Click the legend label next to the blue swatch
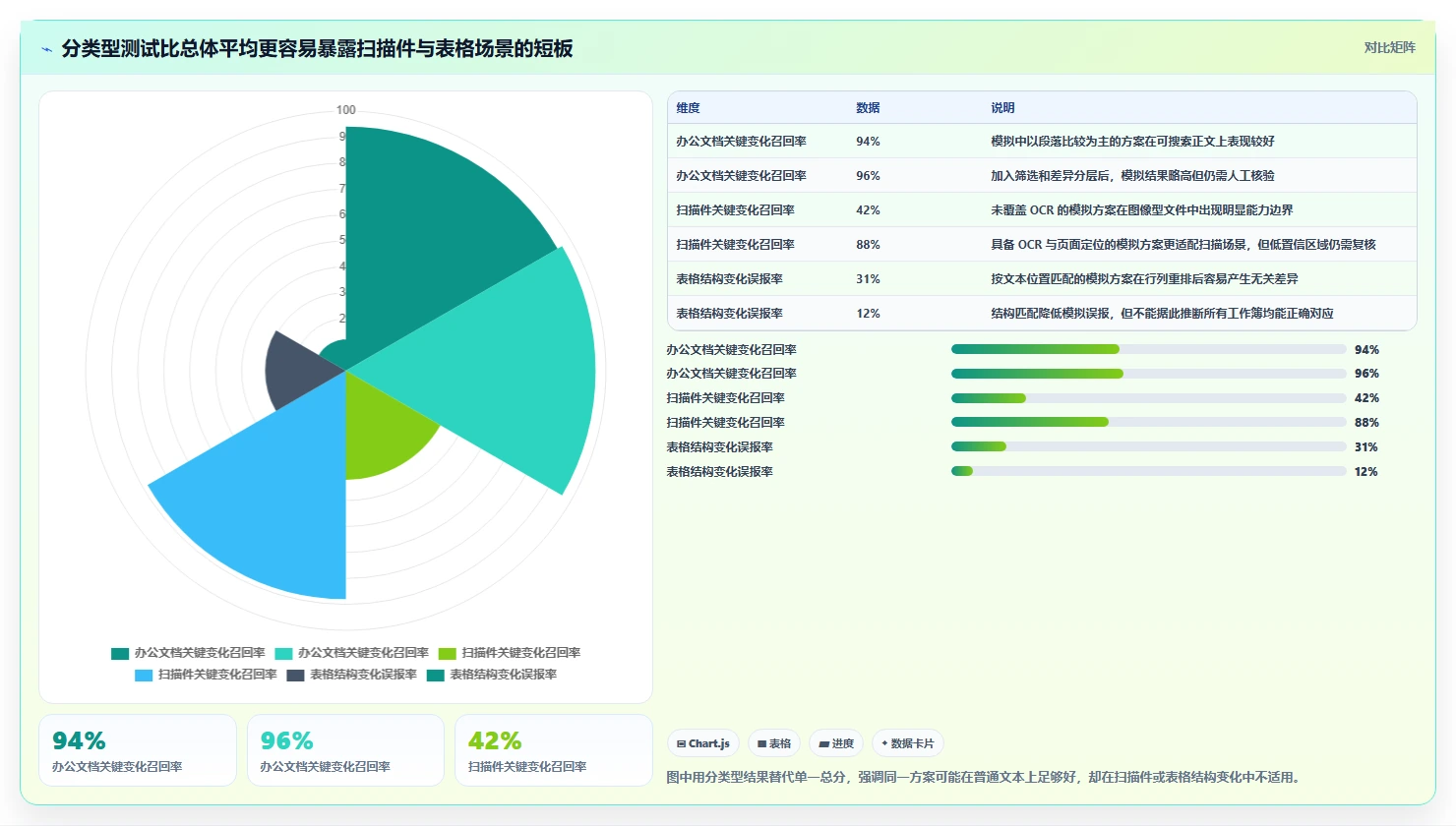 [x=217, y=675]
